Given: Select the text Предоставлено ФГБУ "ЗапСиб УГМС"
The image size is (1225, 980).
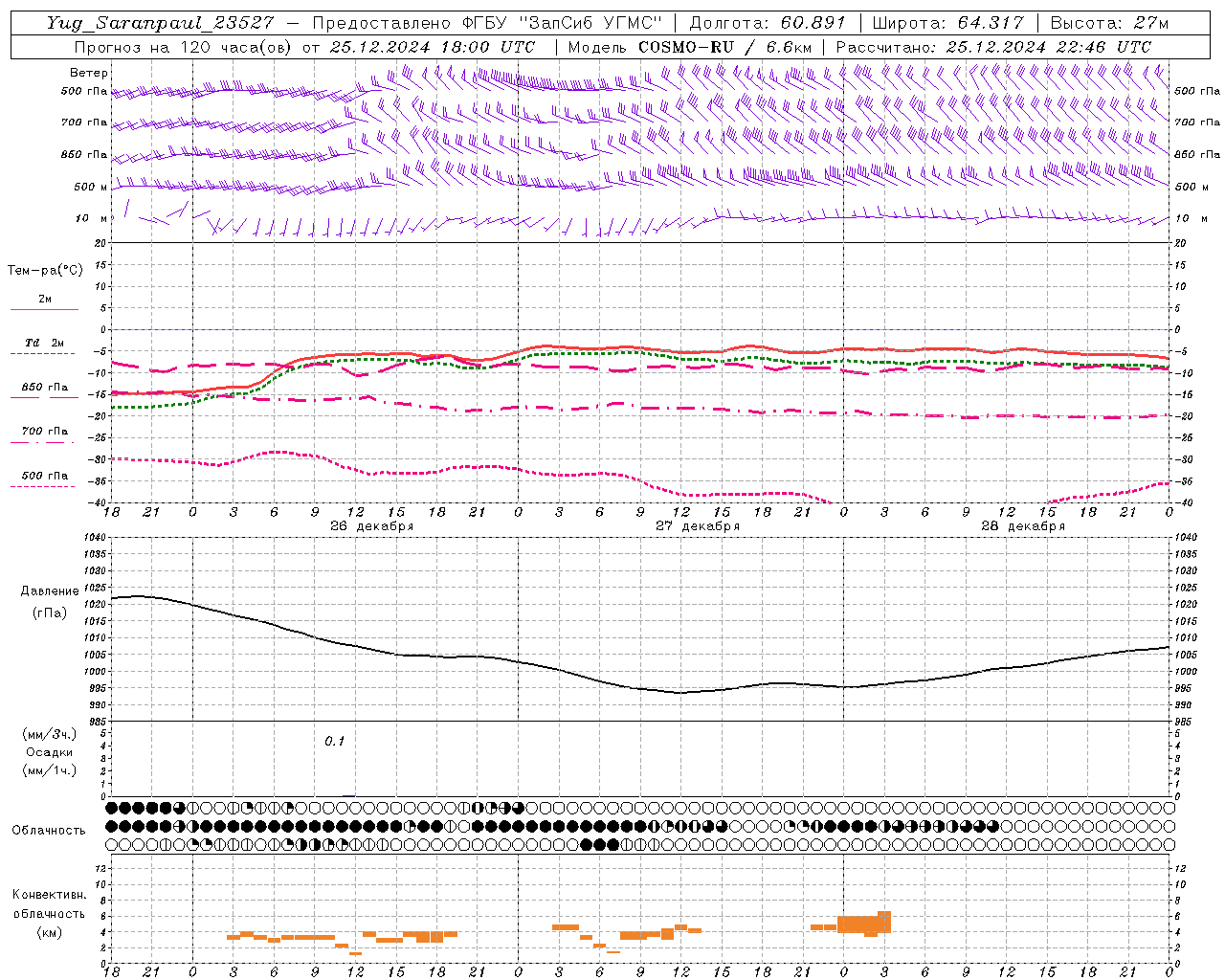Looking at the screenshot, I should [x=487, y=23].
